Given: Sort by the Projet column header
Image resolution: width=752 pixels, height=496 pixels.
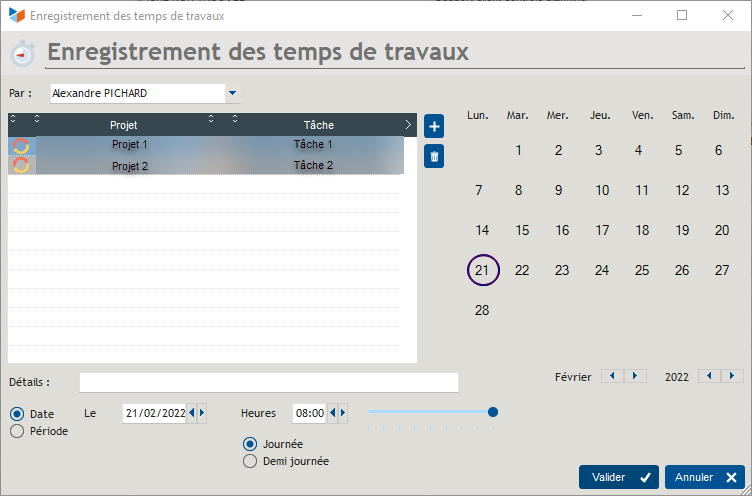Looking at the screenshot, I should 124,125.
